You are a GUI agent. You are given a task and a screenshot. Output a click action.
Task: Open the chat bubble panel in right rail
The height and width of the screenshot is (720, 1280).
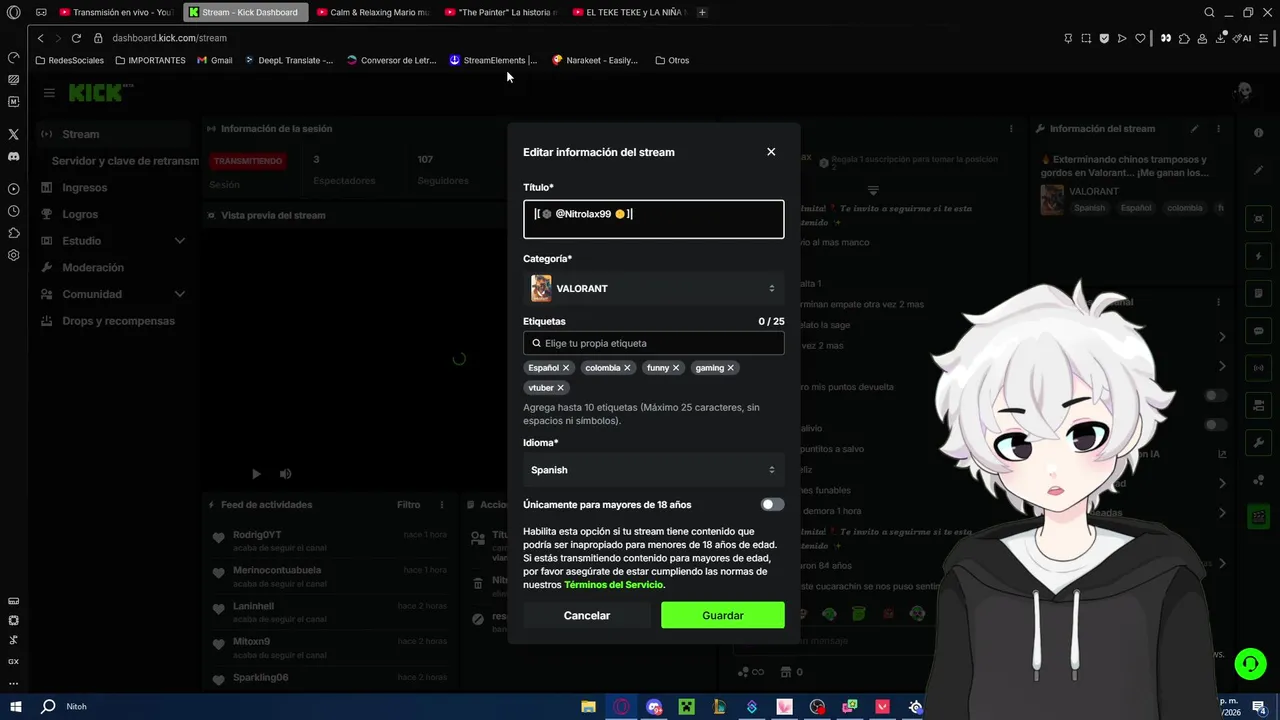click(x=1258, y=331)
